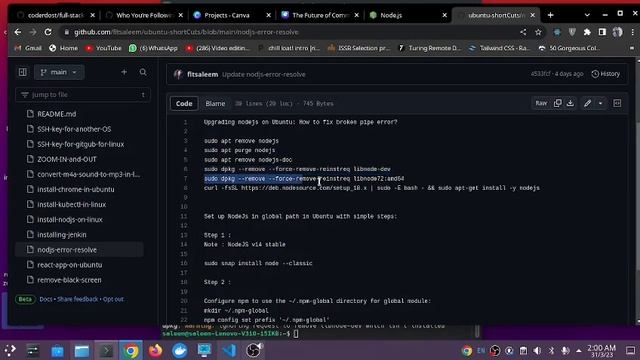The image size is (640, 360).
Task: Bookmark this page with star icon
Action: 538,32
